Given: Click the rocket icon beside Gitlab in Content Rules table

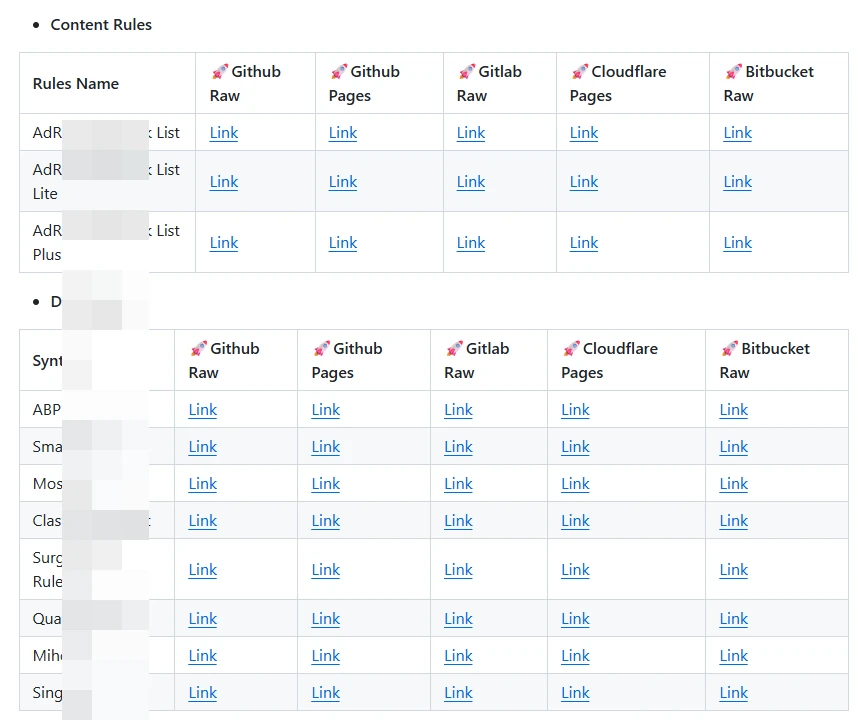Looking at the screenshot, I should (x=466, y=72).
